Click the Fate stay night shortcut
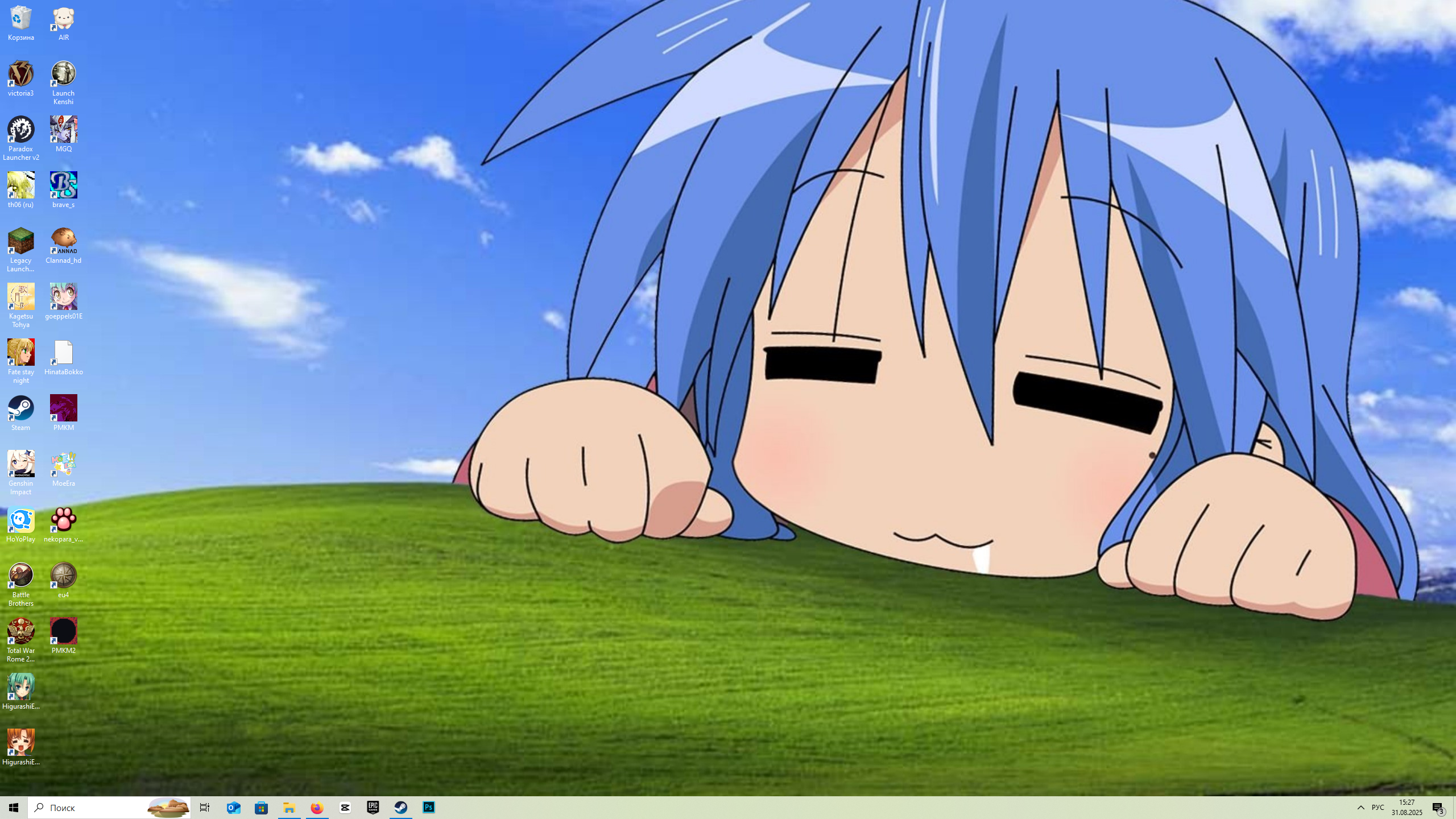The image size is (1456, 819). point(21,362)
